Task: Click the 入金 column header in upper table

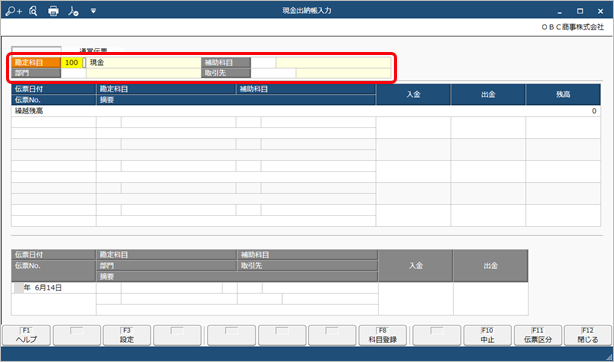Action: pyautogui.click(x=413, y=94)
